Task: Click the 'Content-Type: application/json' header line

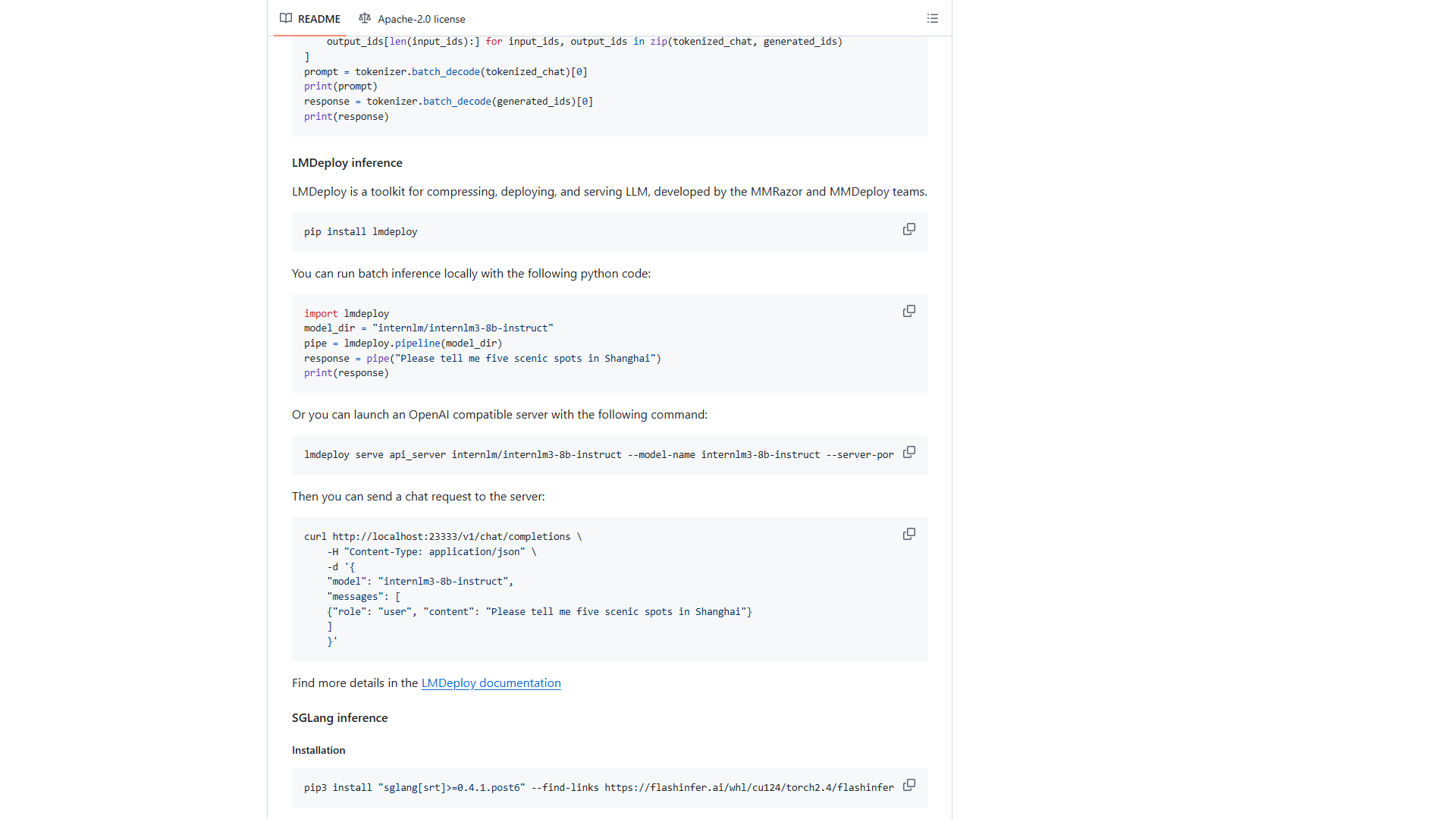Action: (x=431, y=552)
